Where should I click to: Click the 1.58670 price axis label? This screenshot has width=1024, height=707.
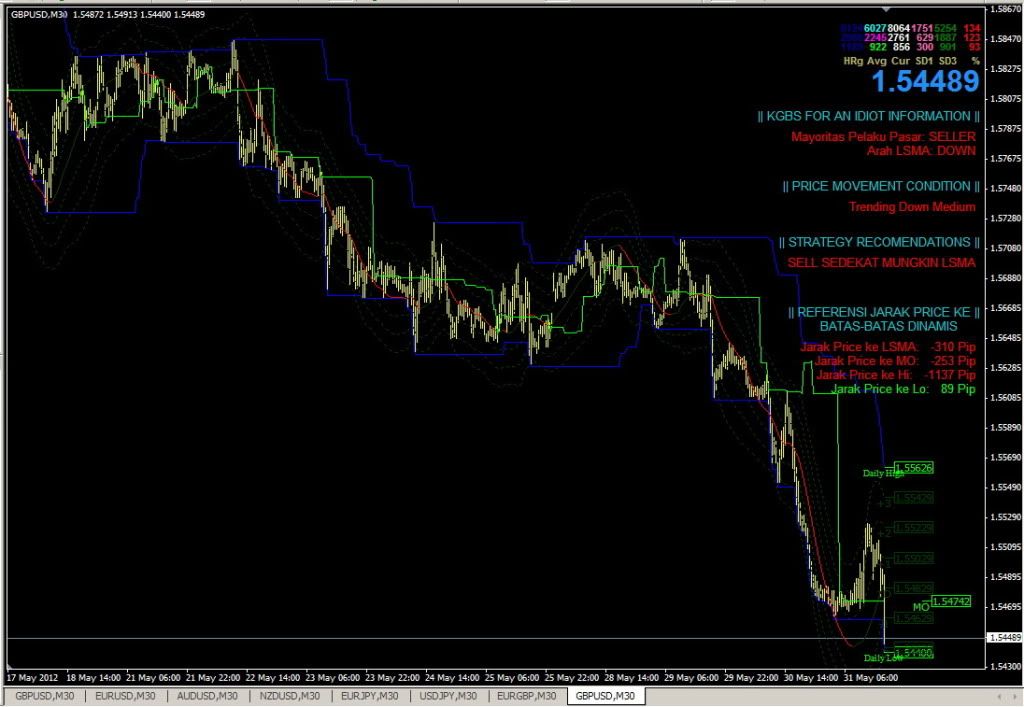point(1005,9)
